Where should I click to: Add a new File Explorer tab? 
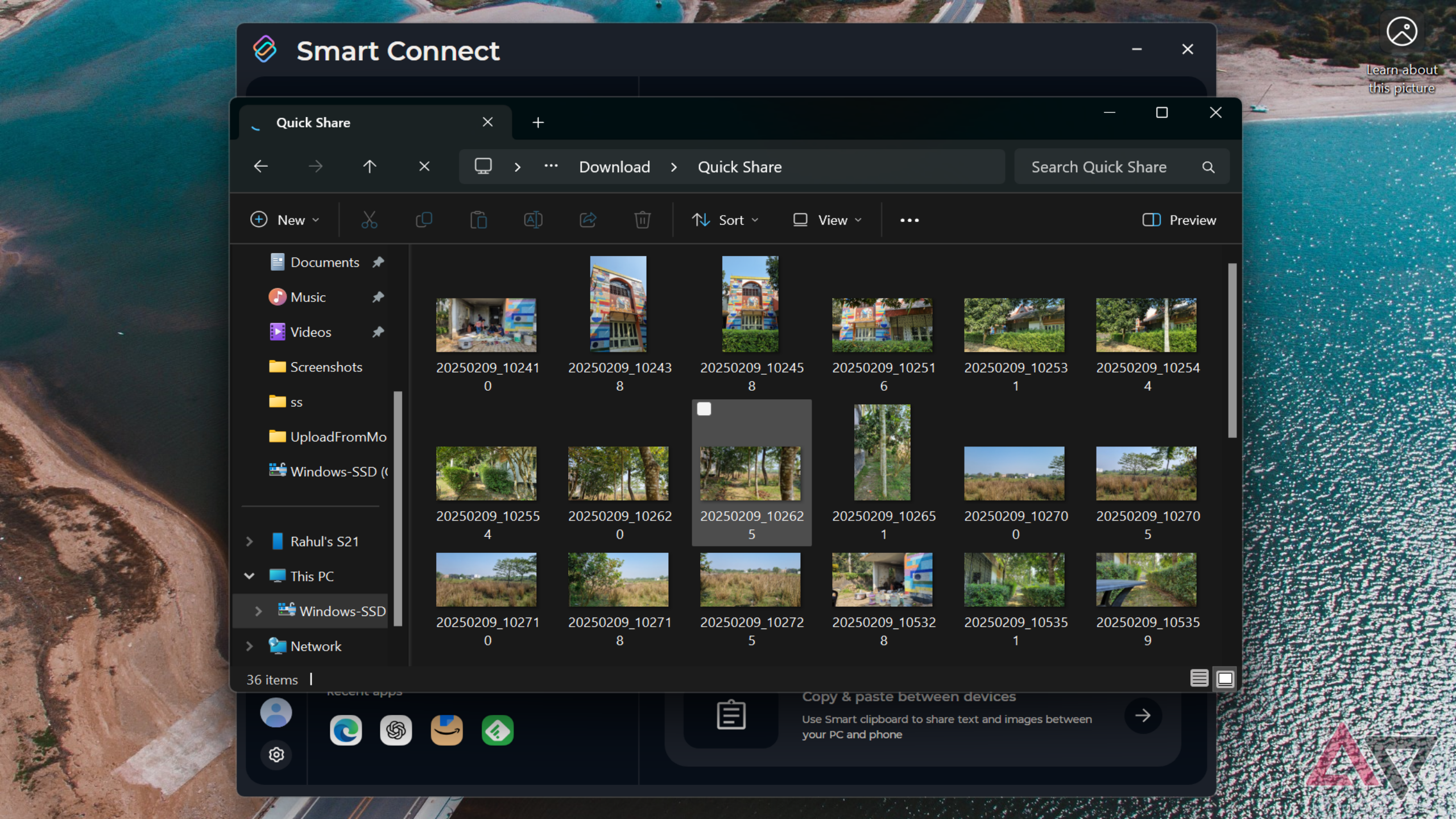538,122
